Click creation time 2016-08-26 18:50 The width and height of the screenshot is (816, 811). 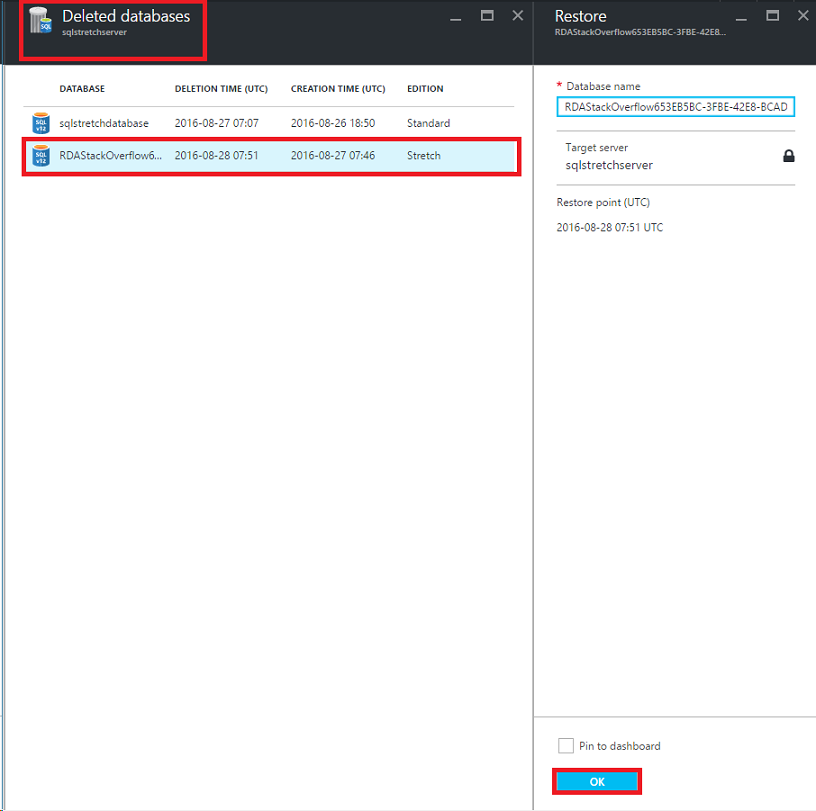[333, 123]
